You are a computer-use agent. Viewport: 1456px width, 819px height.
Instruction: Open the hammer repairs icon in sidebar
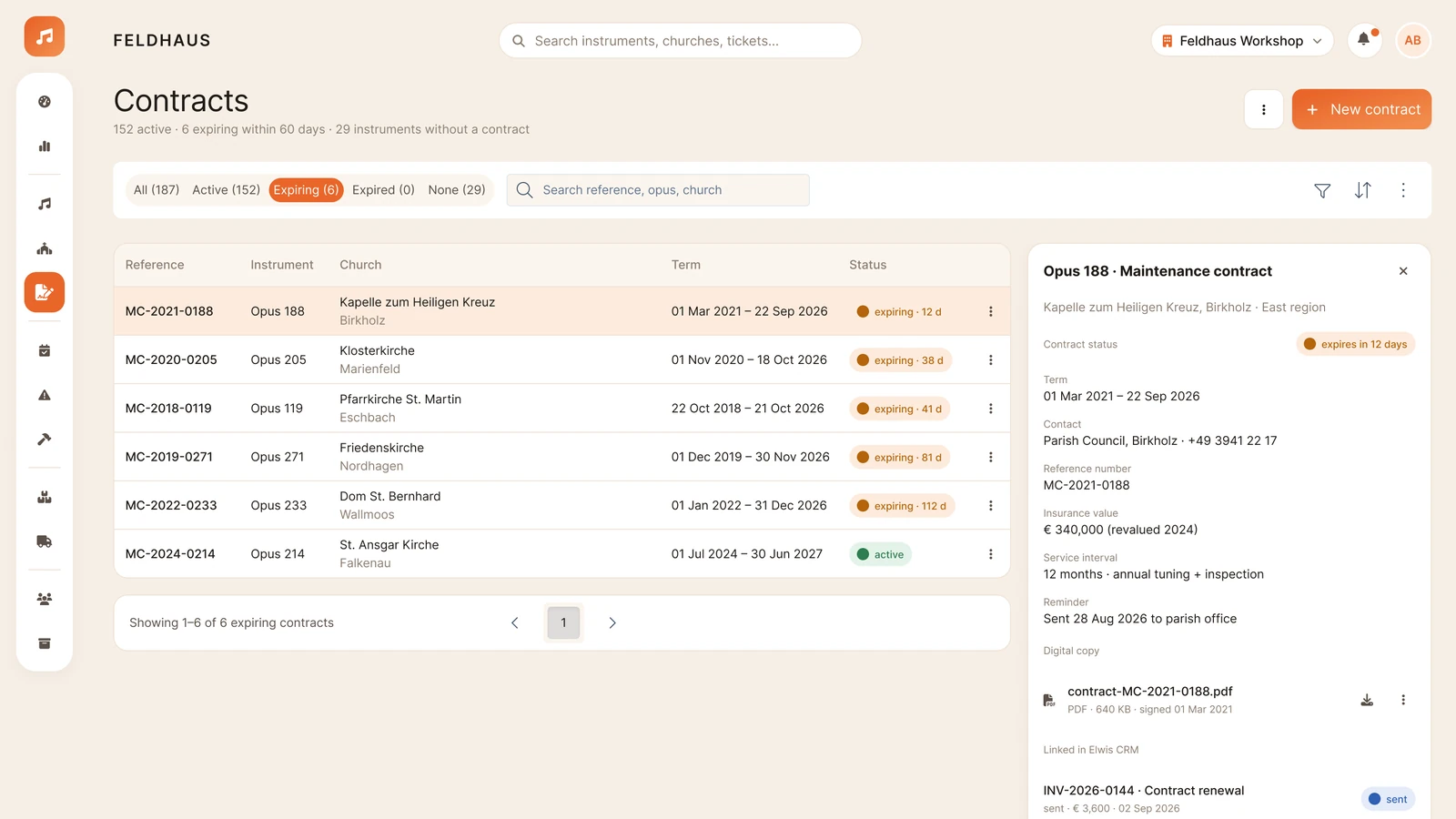[45, 440]
